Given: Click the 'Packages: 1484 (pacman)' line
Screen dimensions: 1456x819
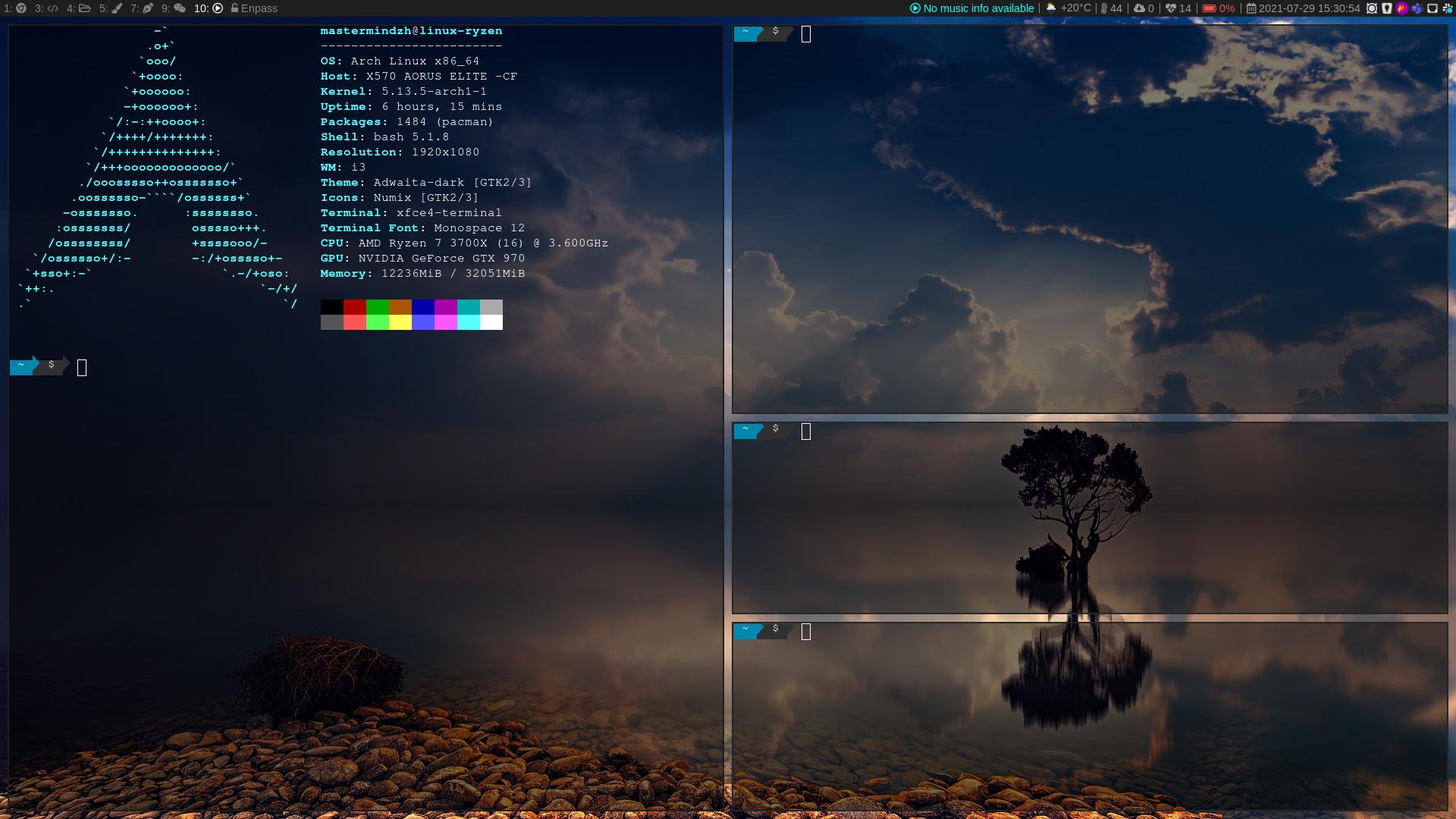Looking at the screenshot, I should (x=407, y=122).
